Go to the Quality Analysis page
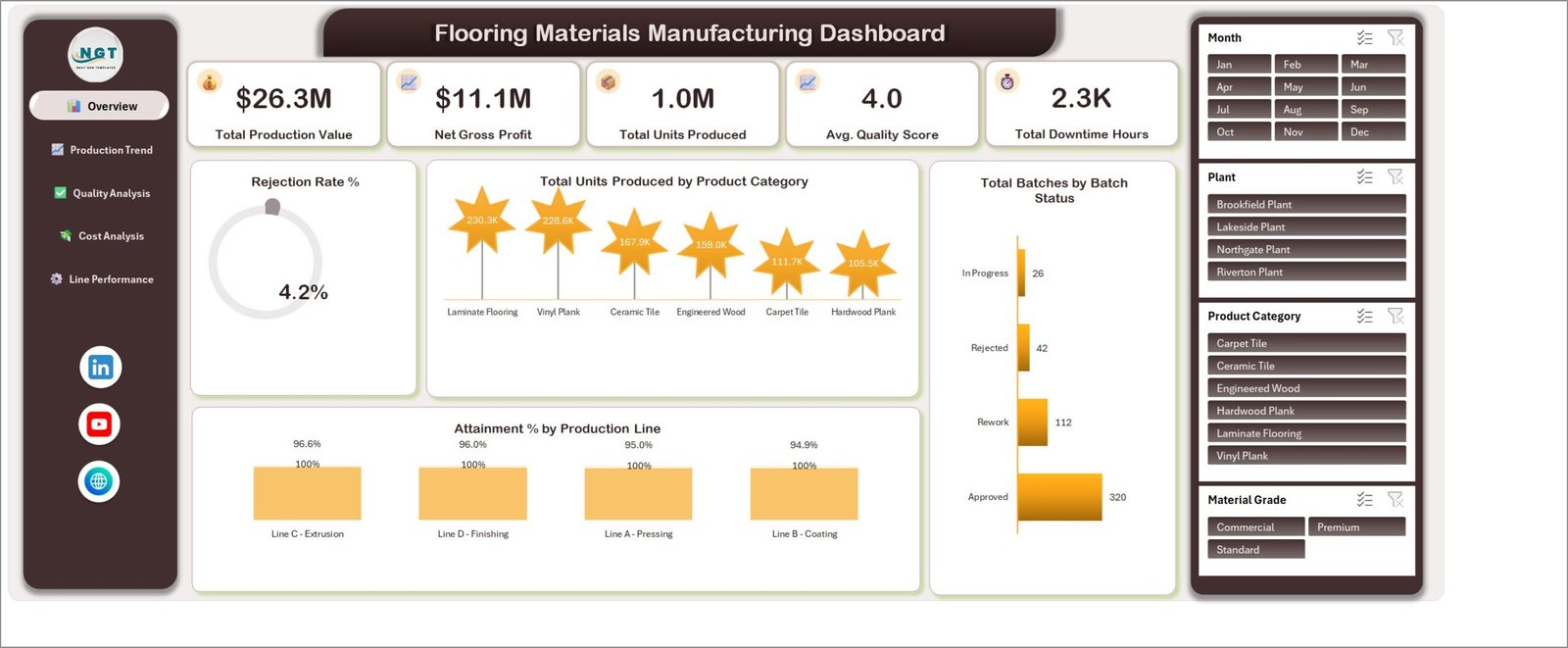 [102, 193]
